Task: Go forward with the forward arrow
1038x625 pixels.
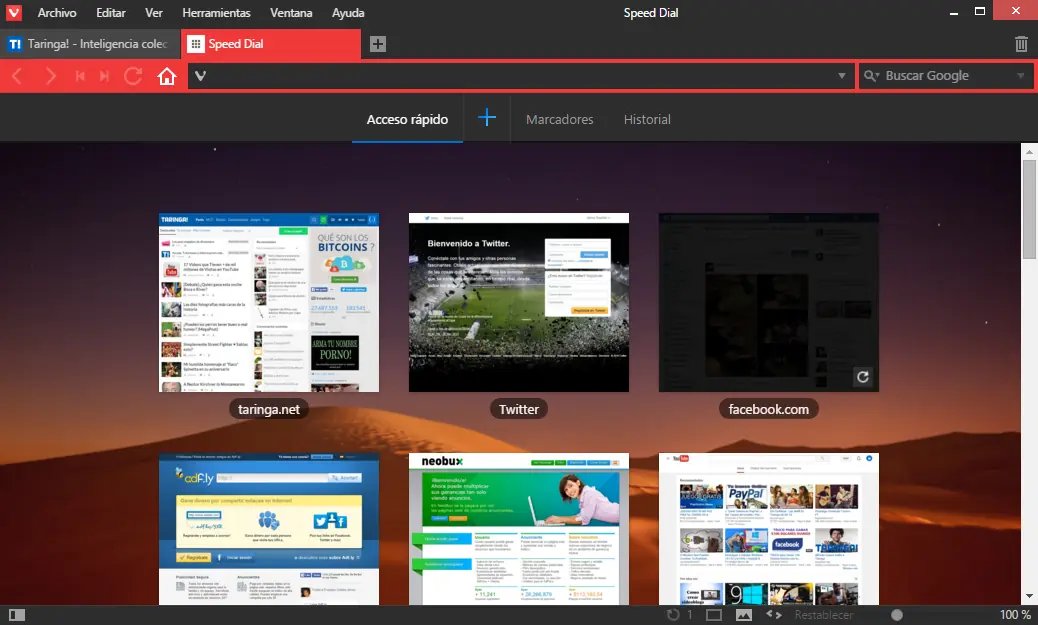Action: click(x=51, y=76)
